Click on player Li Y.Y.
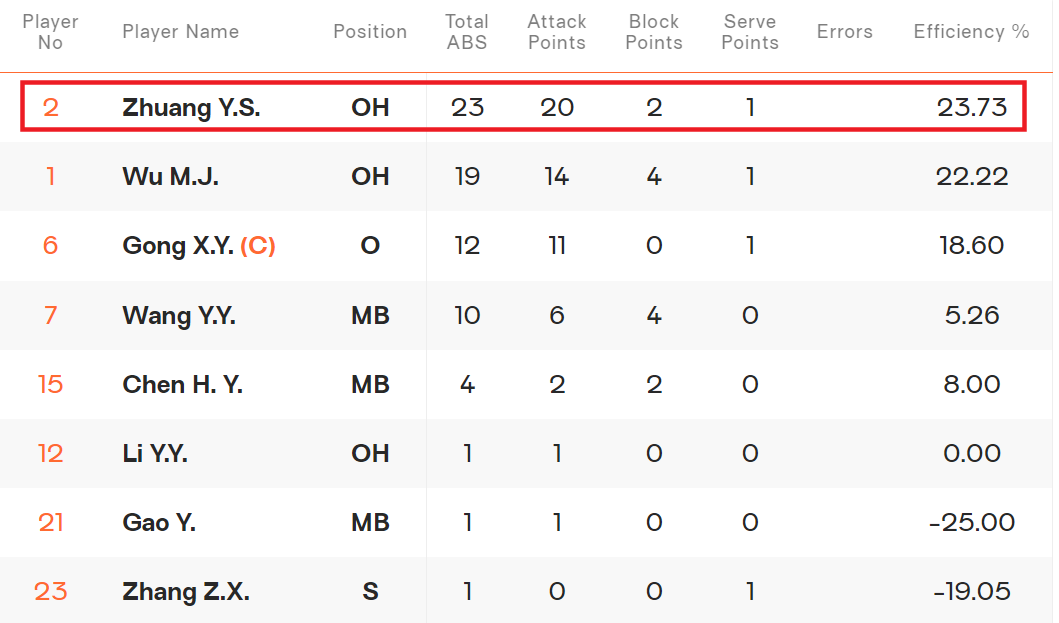The image size is (1059, 623). point(155,454)
